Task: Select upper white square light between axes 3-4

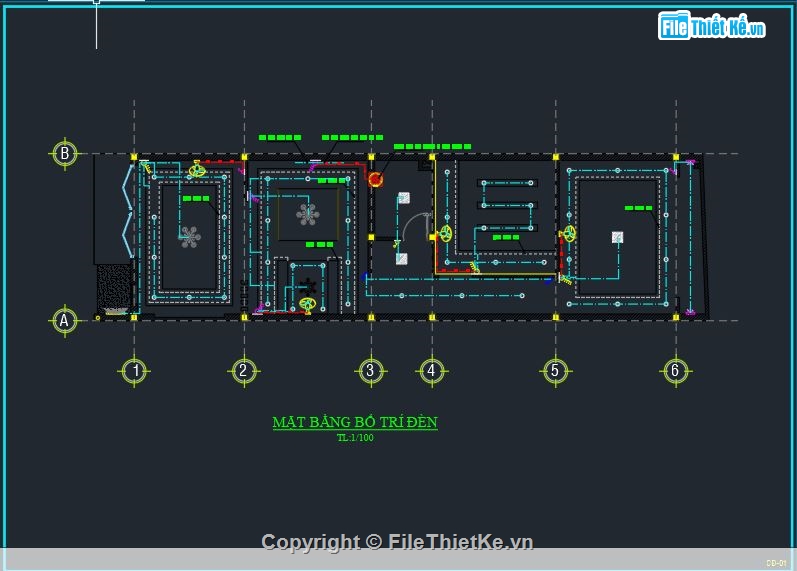Action: coord(404,198)
